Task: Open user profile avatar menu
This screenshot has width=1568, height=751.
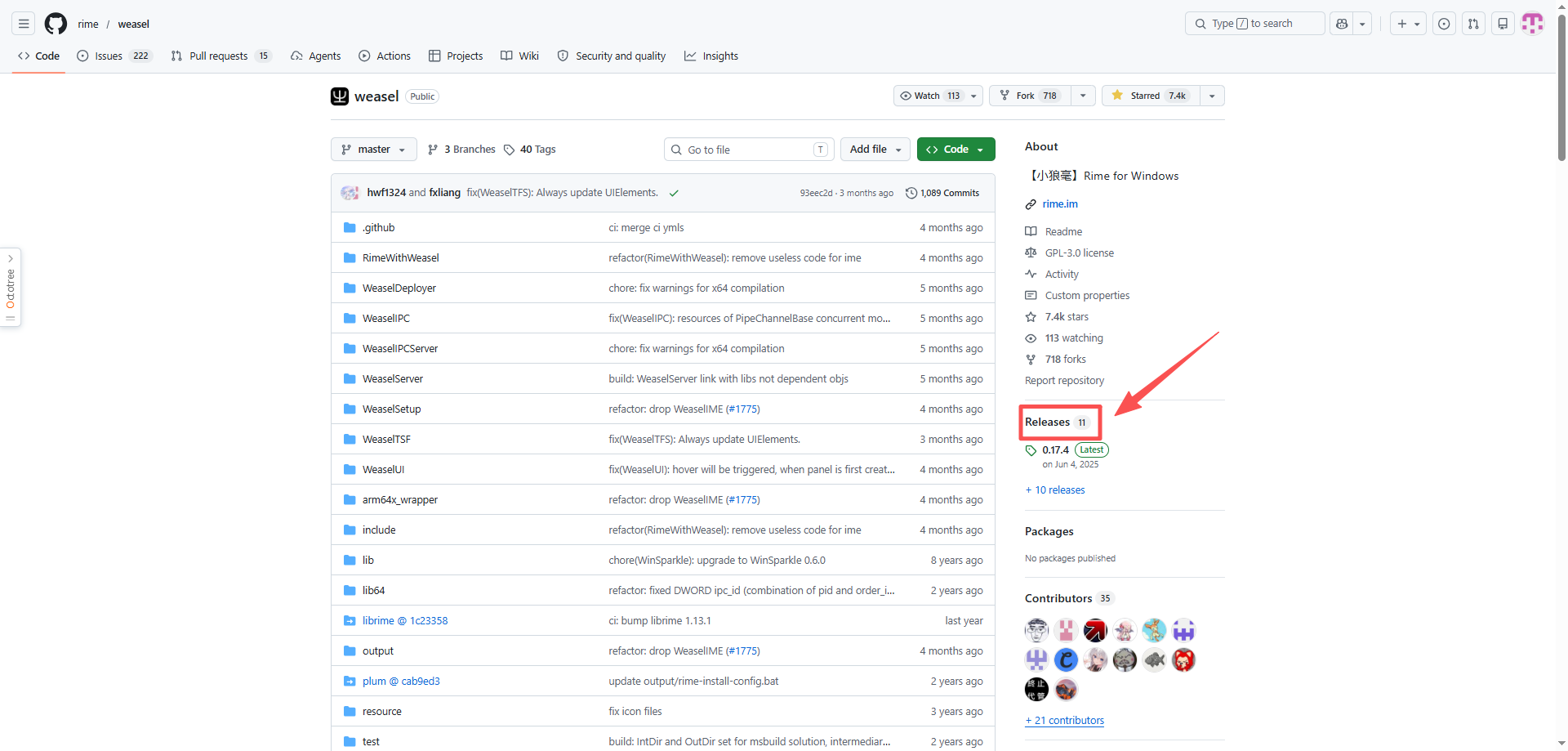Action: point(1533,24)
